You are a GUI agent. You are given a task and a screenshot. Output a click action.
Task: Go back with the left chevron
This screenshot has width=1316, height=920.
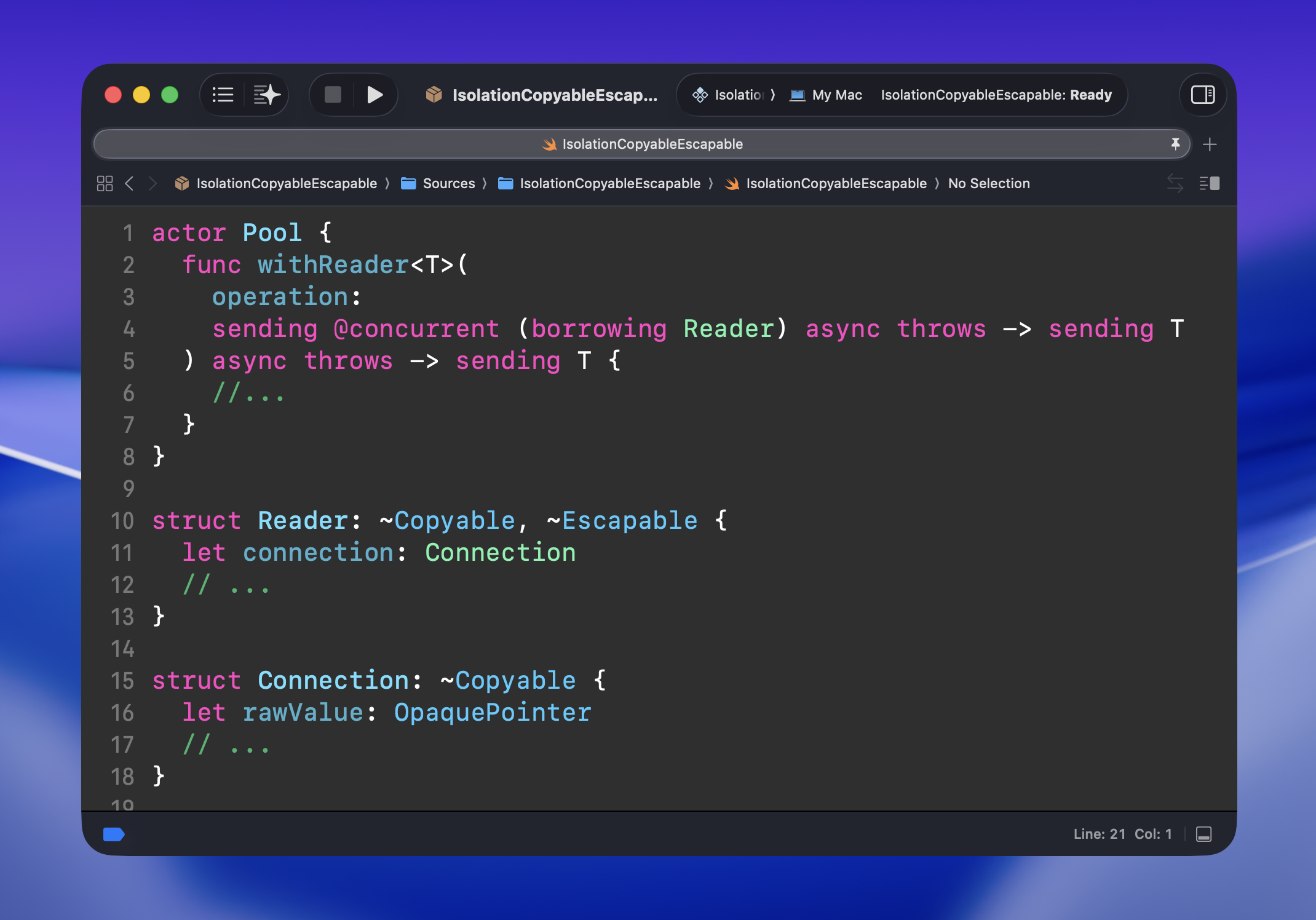129,183
